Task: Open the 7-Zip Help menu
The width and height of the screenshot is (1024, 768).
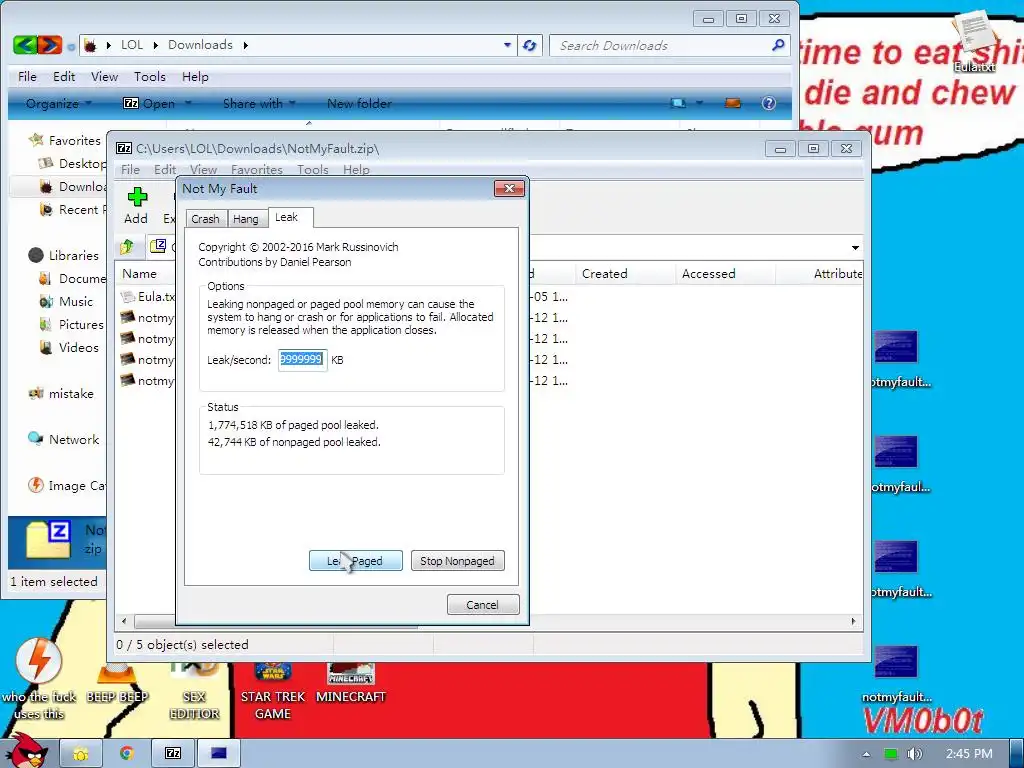Action: [x=356, y=170]
